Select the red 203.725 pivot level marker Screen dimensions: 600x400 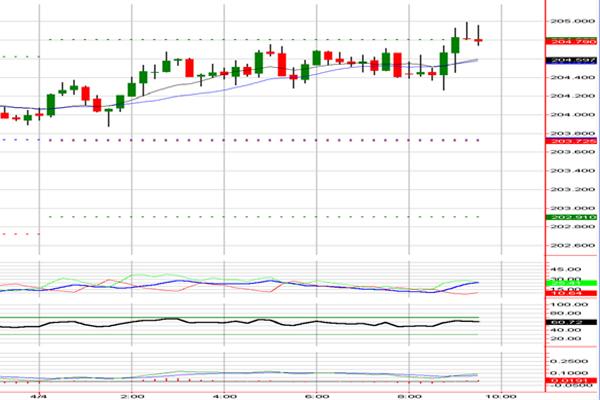(571, 141)
